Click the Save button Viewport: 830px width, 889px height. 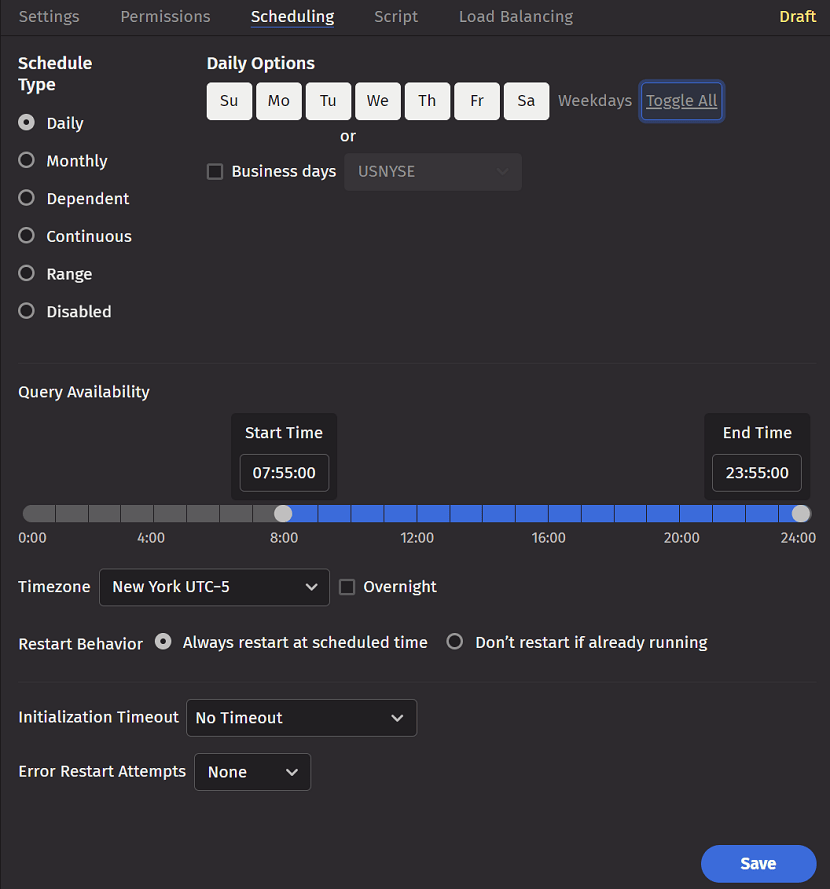pyautogui.click(x=758, y=864)
